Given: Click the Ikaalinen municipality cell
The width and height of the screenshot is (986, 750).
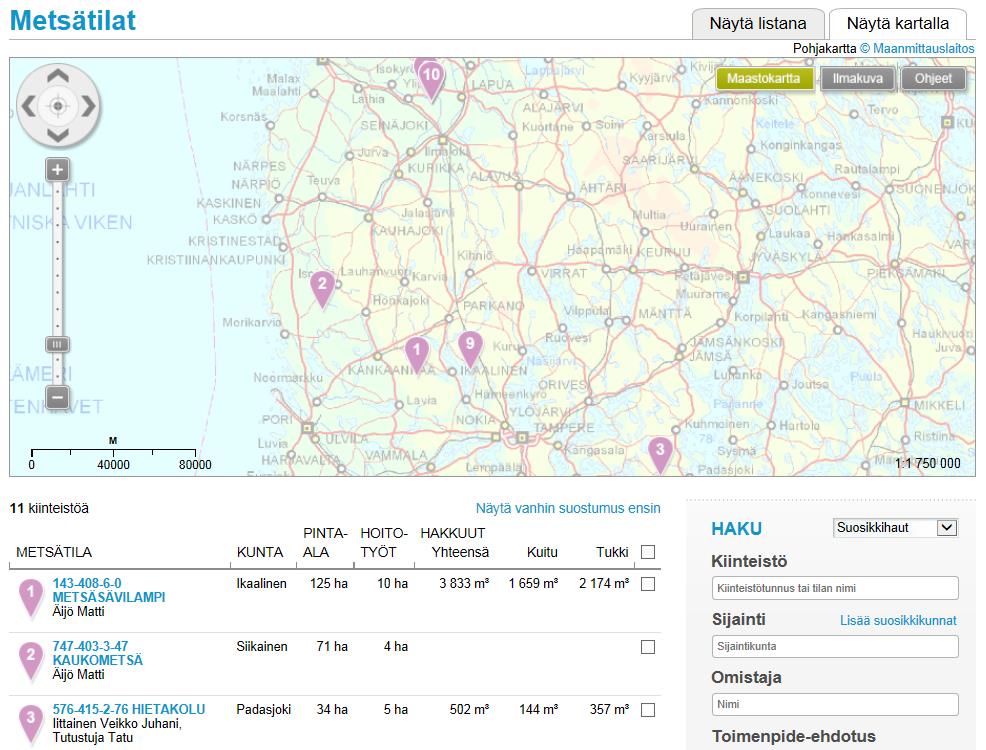Looking at the screenshot, I should click(x=262, y=583).
